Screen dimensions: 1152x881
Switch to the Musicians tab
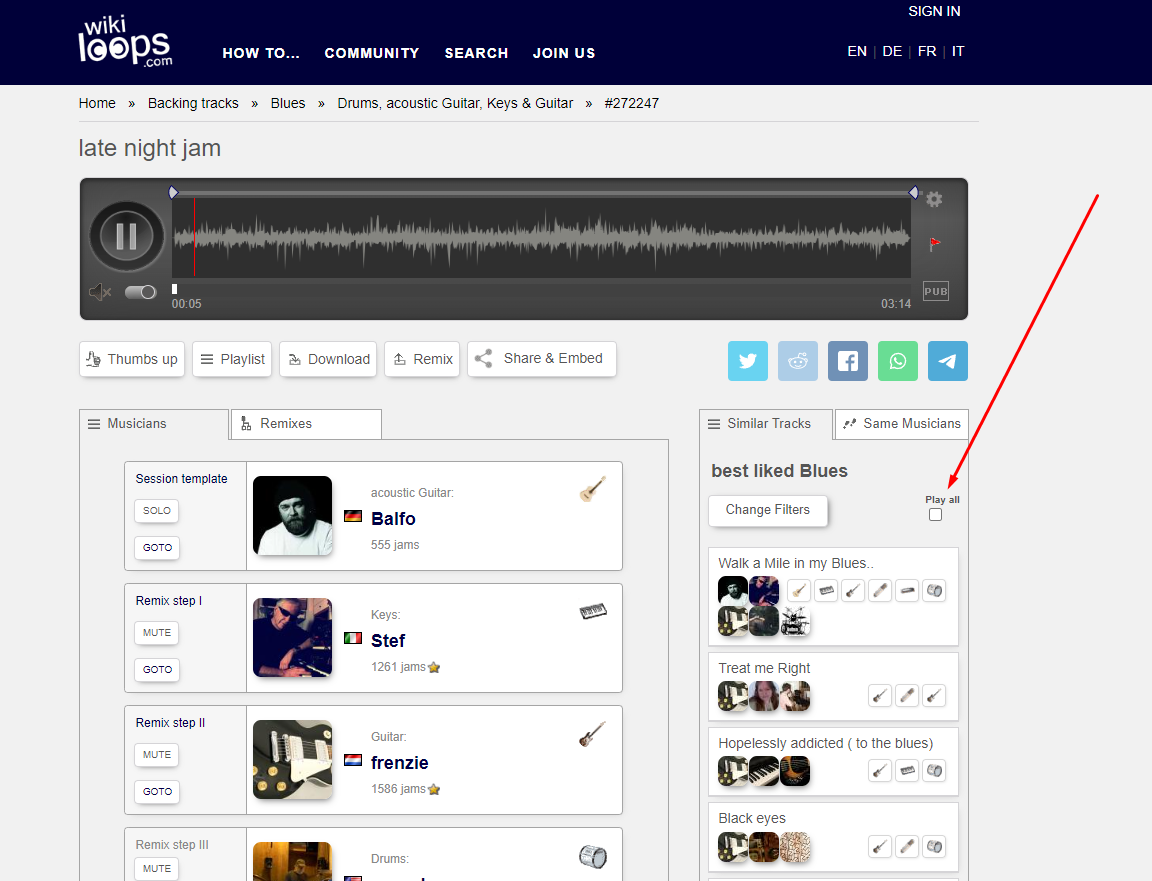(154, 424)
